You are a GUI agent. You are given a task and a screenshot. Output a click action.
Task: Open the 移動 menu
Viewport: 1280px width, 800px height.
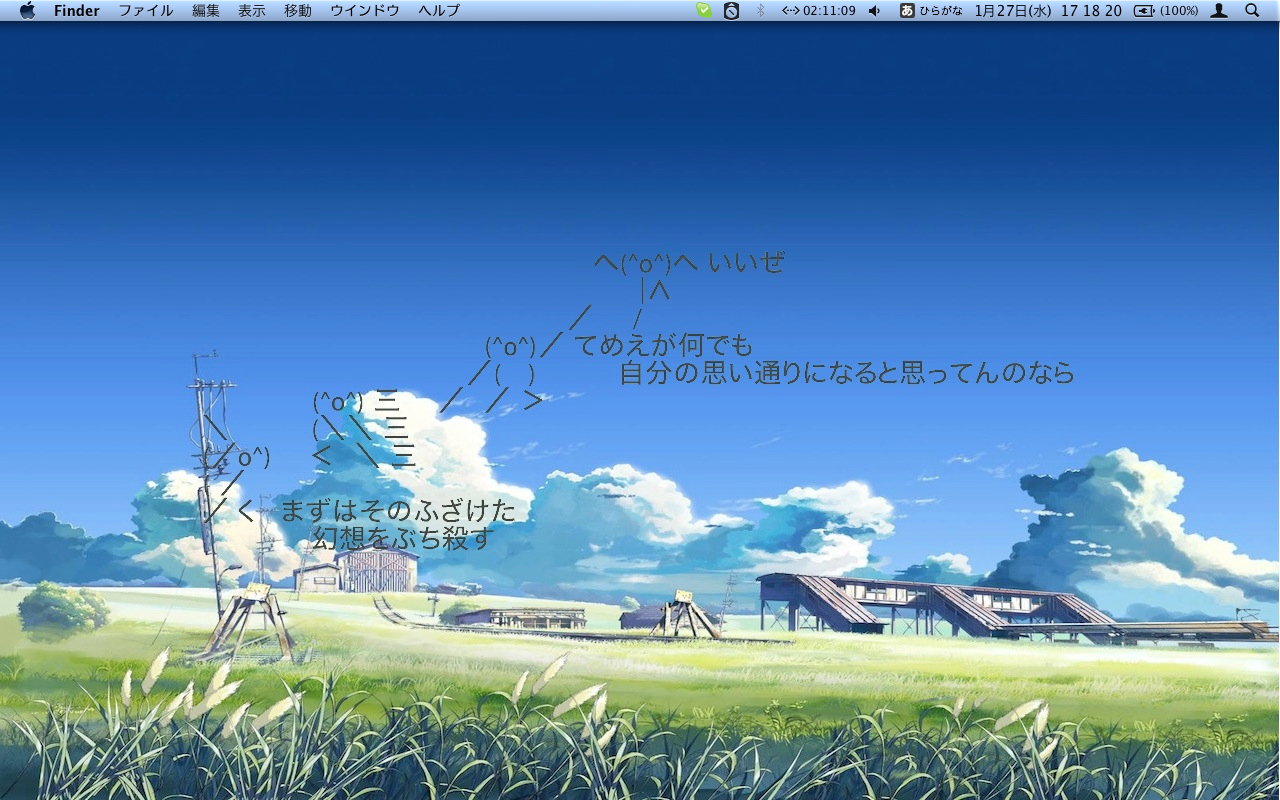coord(298,11)
